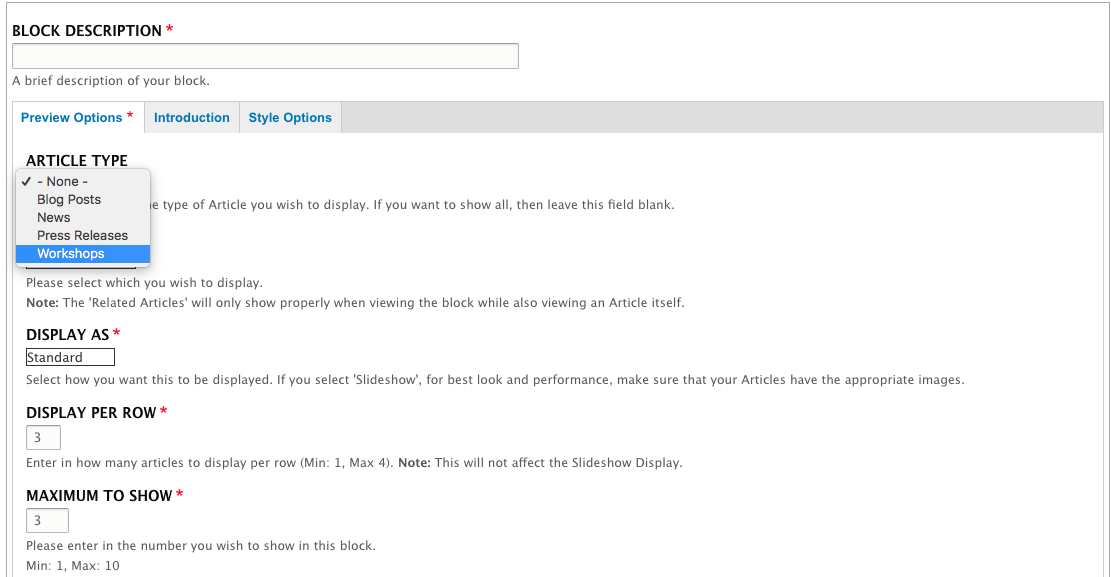Select the highlighted Workshops option
This screenshot has height=577, width=1111.
pos(71,254)
